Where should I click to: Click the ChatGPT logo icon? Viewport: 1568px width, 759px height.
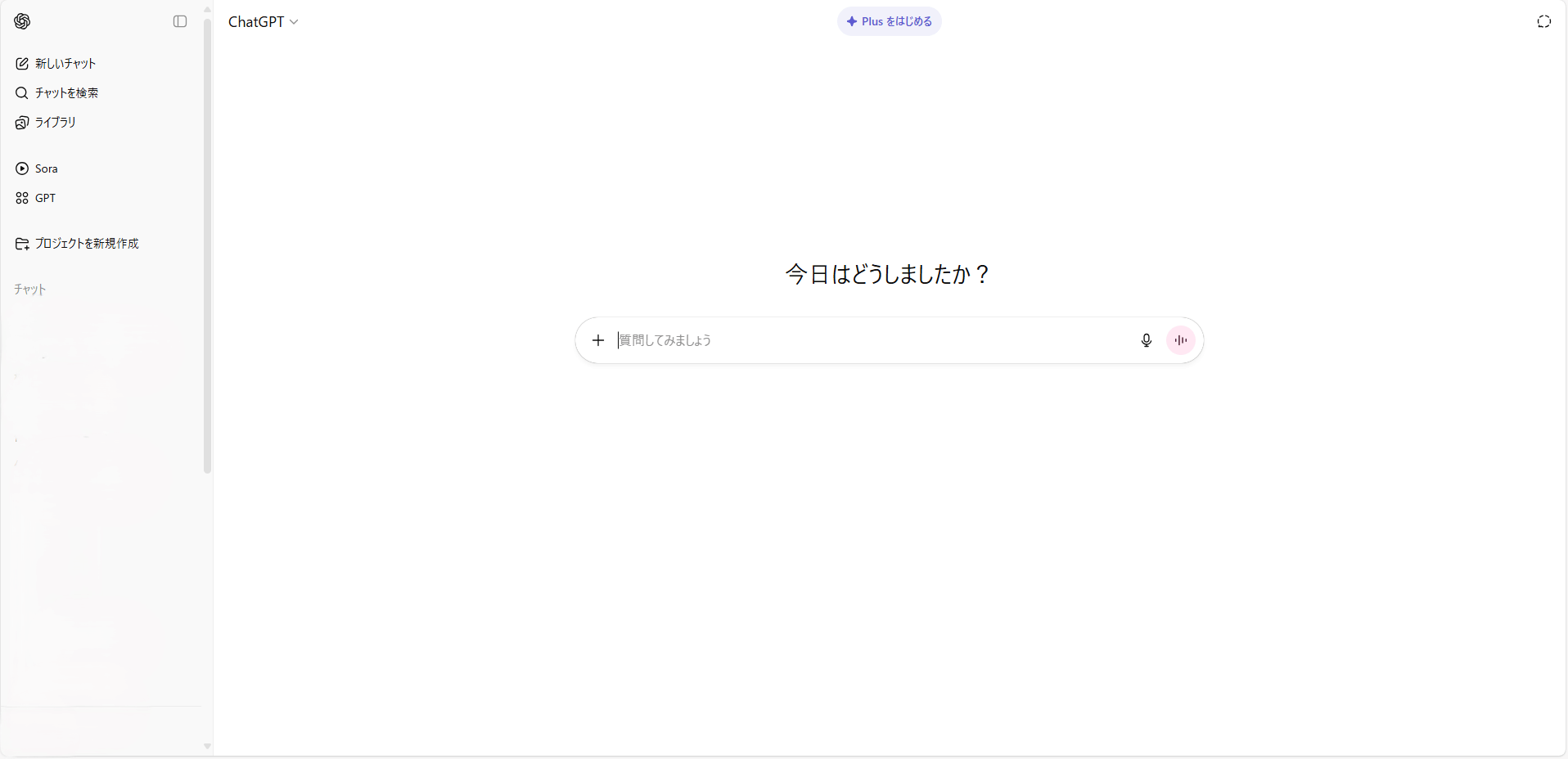pos(22,21)
